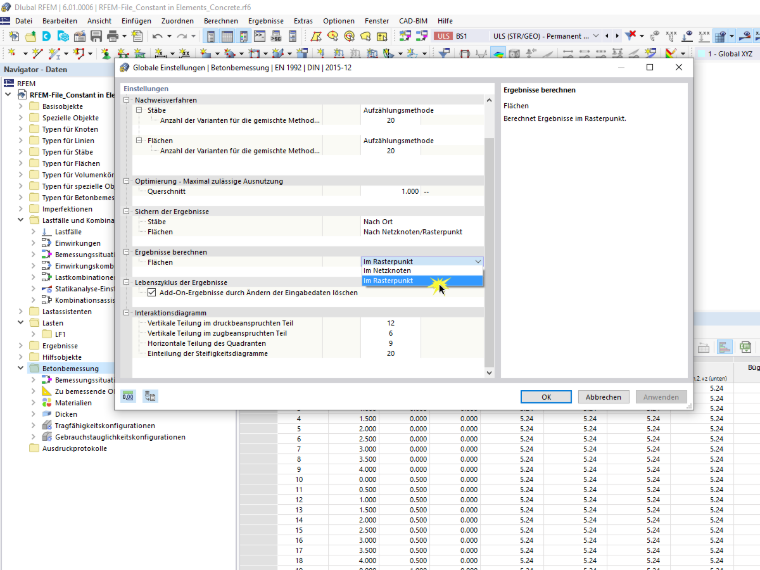Screen dimensions: 760x570
Task: Click the dialog copy settings icon
Action: [150, 396]
